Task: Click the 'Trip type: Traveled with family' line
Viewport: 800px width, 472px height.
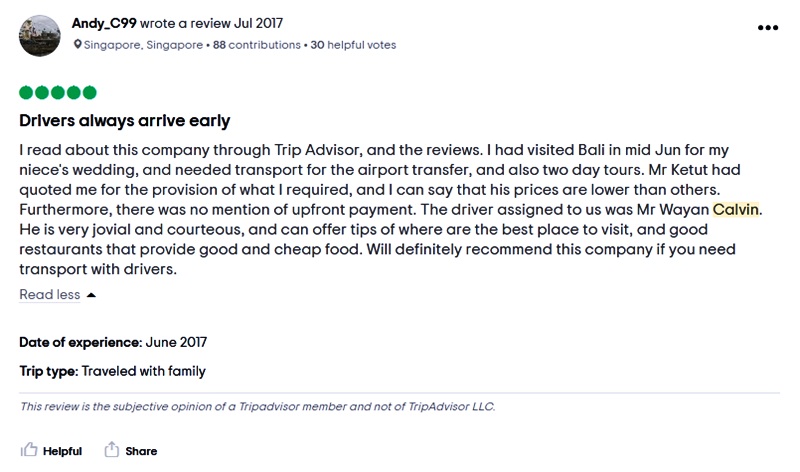Action: tap(112, 371)
